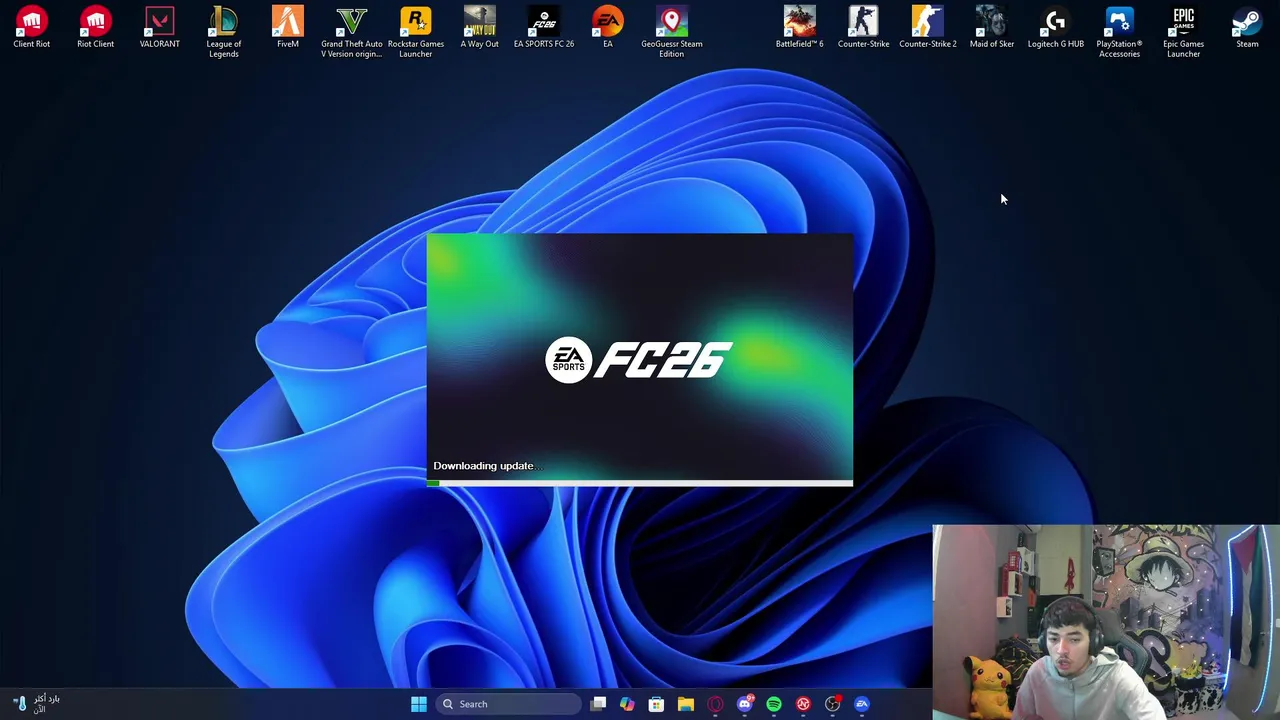Select the GeoGuessr Steam Edition icon

(x=672, y=32)
